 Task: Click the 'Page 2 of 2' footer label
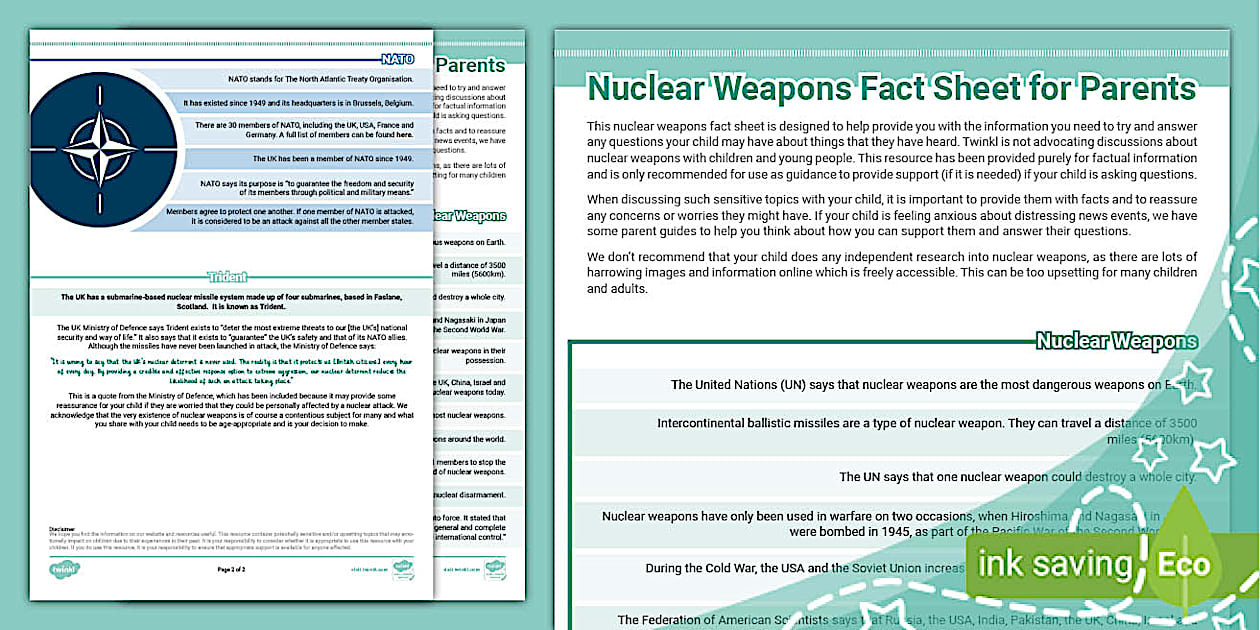[x=230, y=570]
